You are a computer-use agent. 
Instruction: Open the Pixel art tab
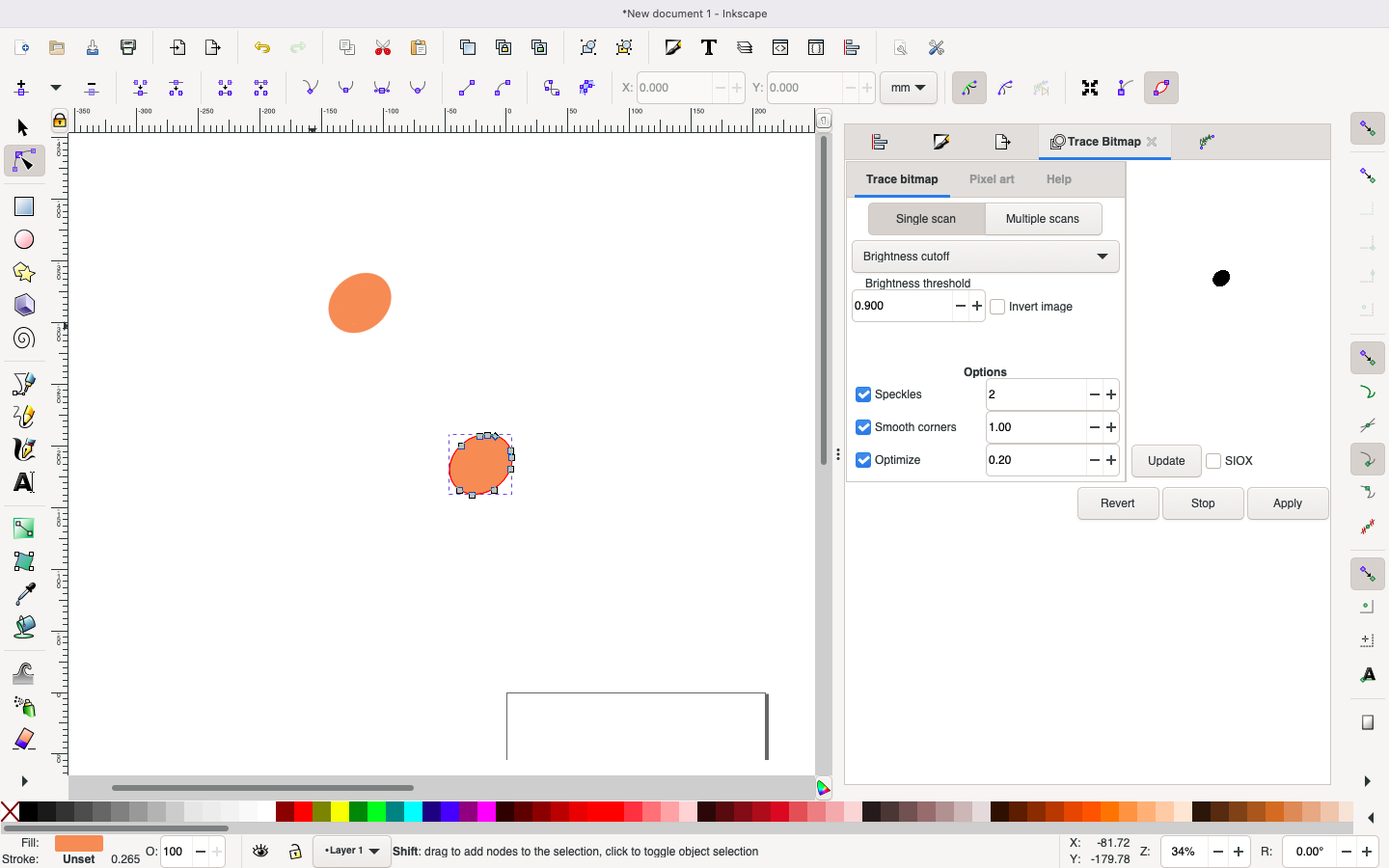pos(992,179)
